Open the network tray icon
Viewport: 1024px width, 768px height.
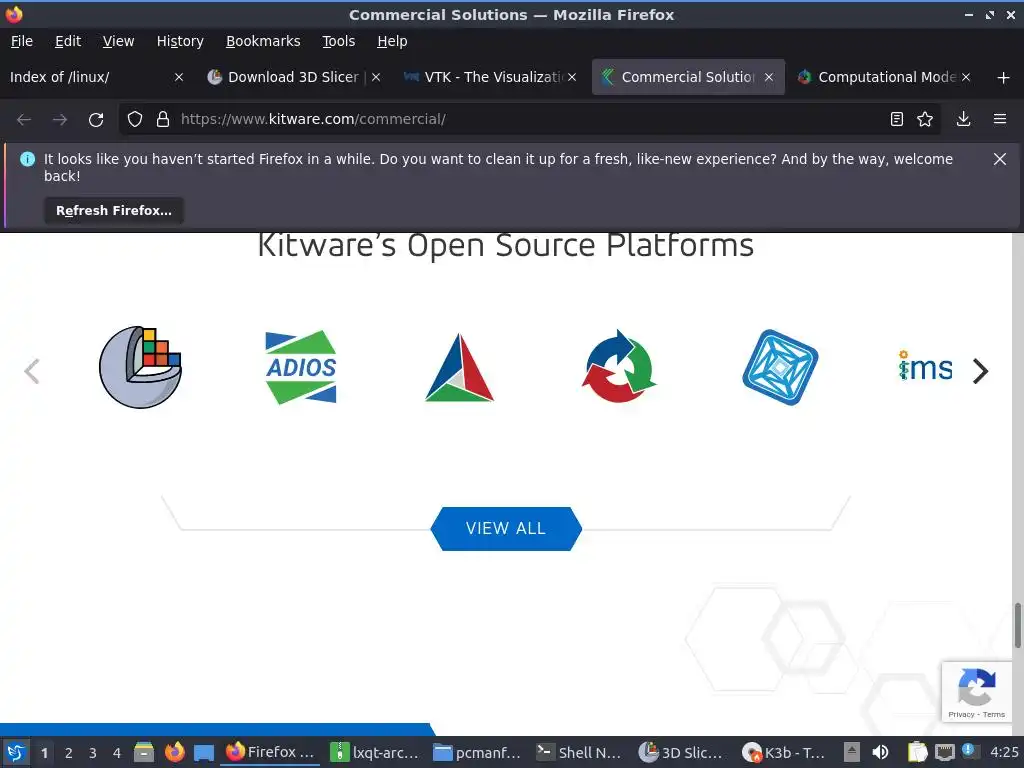point(944,752)
